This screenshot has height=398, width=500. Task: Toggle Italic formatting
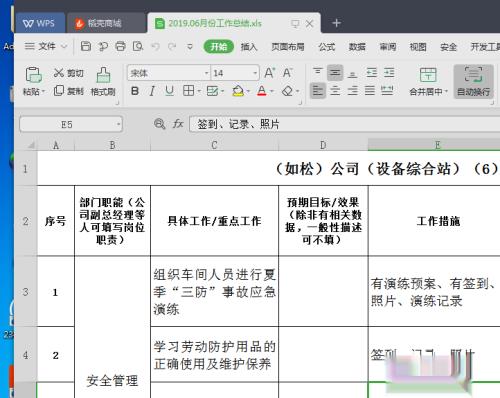click(152, 91)
